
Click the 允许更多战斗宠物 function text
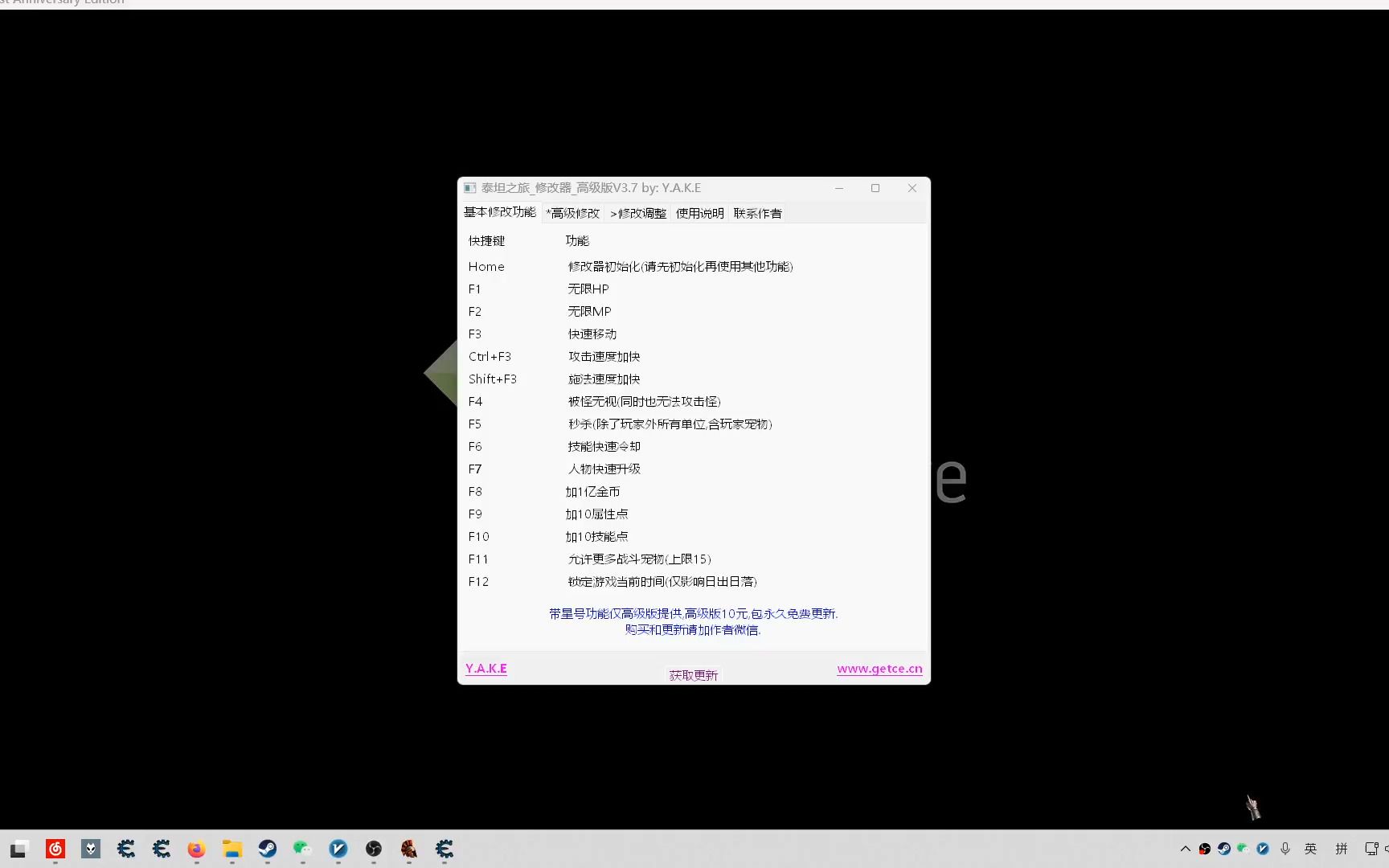tap(640, 559)
